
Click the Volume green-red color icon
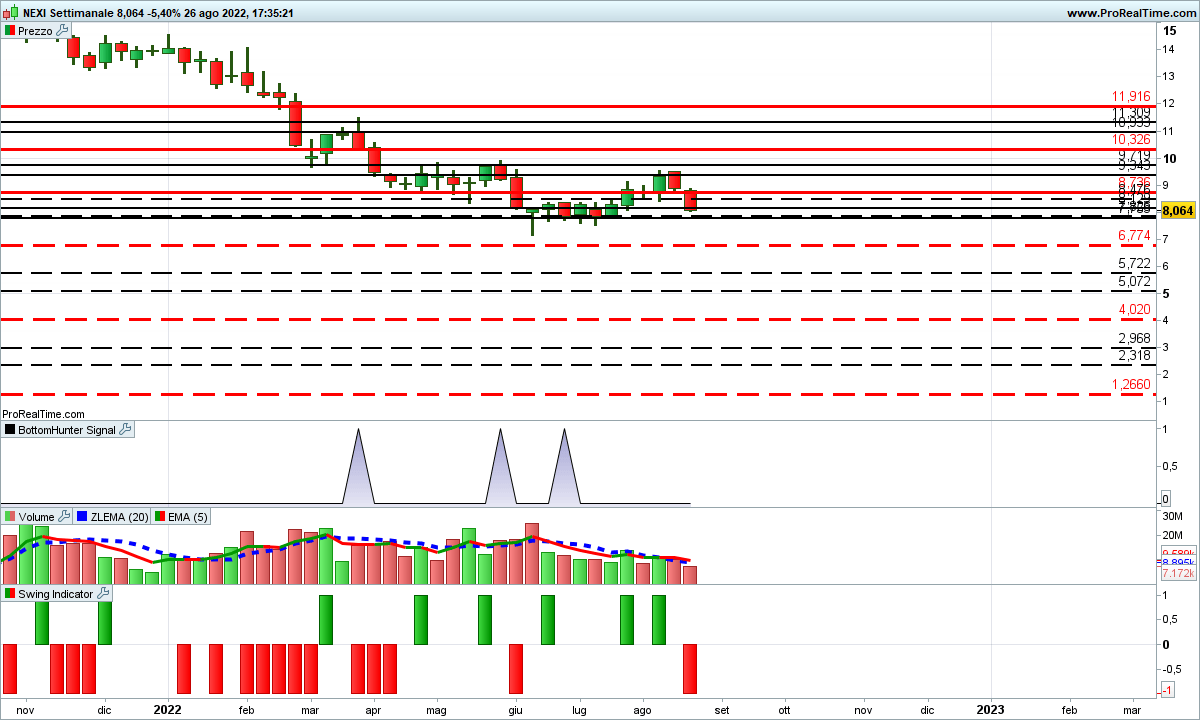pyautogui.click(x=9, y=516)
